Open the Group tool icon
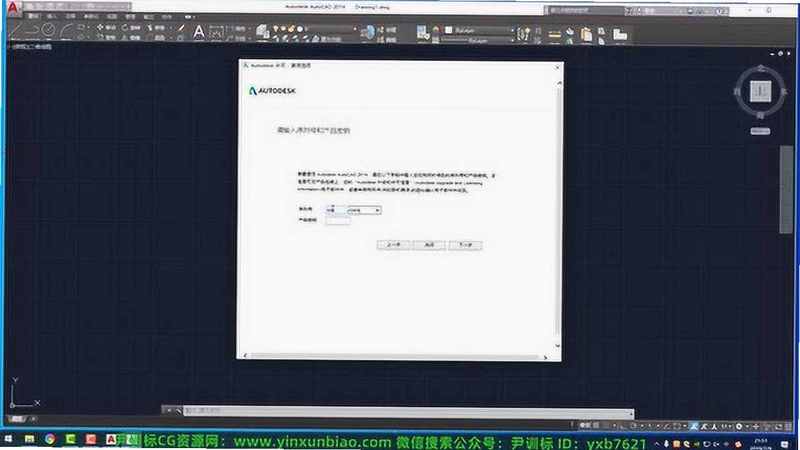This screenshot has height=450, width=800. [523, 34]
